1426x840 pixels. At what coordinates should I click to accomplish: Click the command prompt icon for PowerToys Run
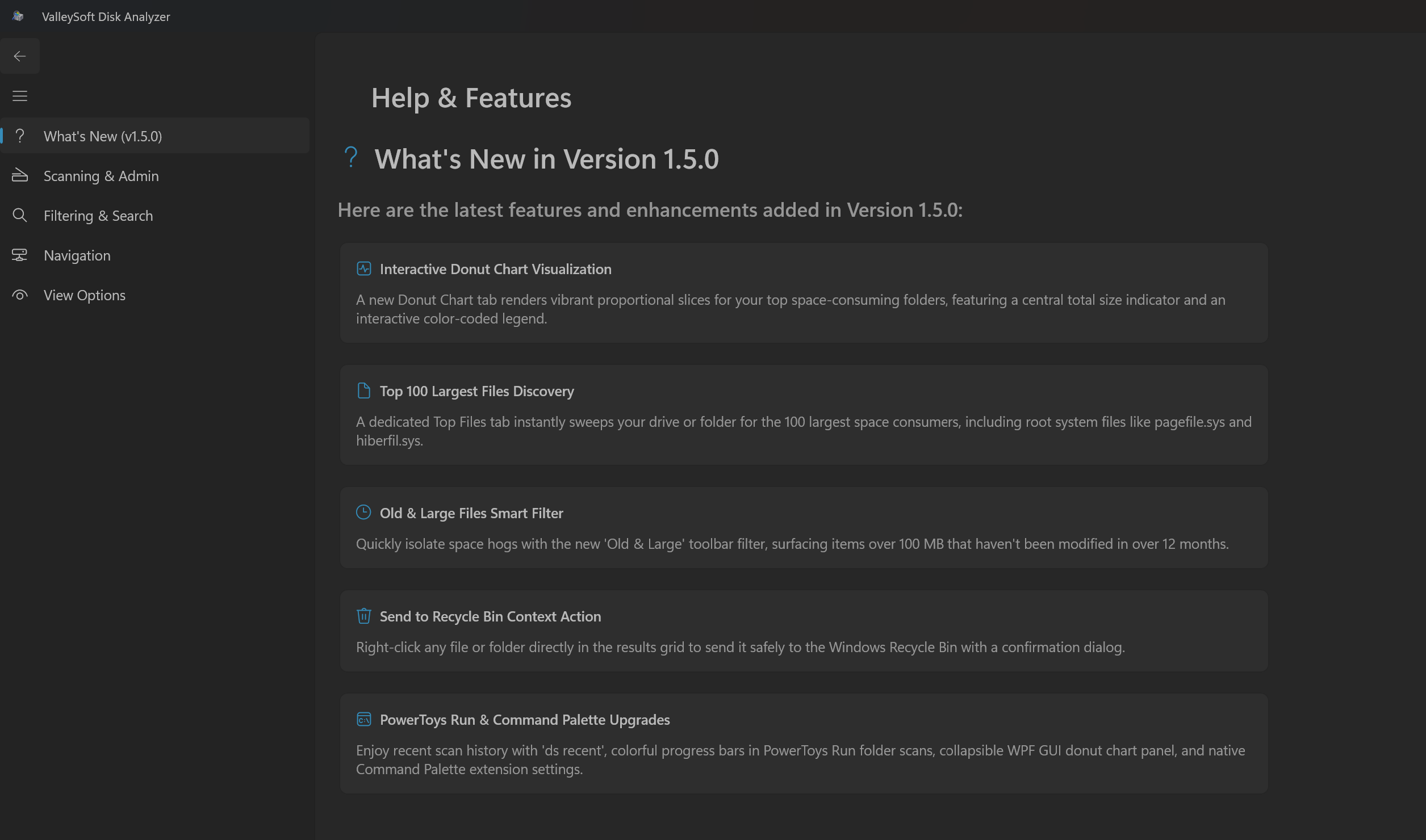[x=364, y=719]
